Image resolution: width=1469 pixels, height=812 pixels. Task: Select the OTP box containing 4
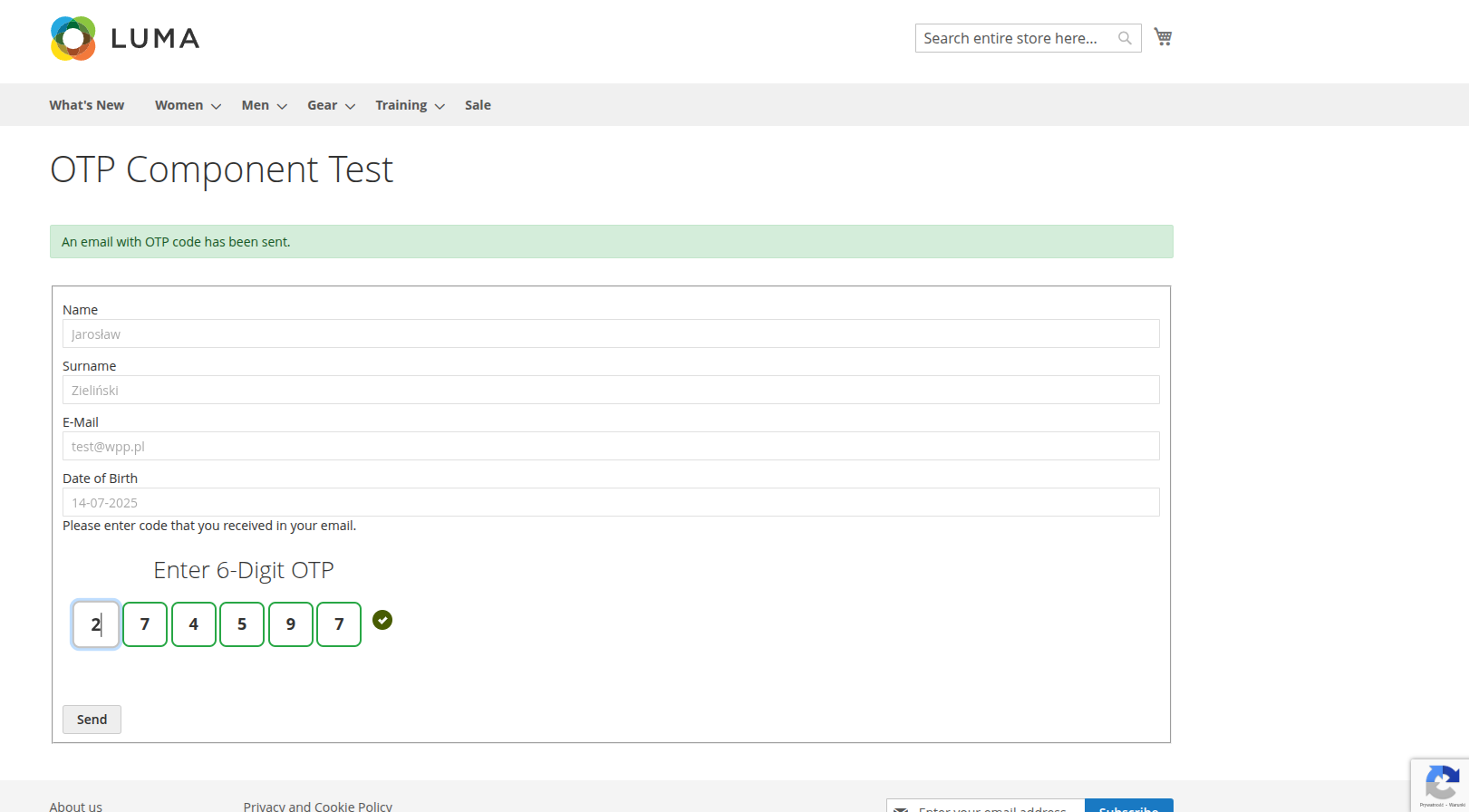click(x=193, y=624)
